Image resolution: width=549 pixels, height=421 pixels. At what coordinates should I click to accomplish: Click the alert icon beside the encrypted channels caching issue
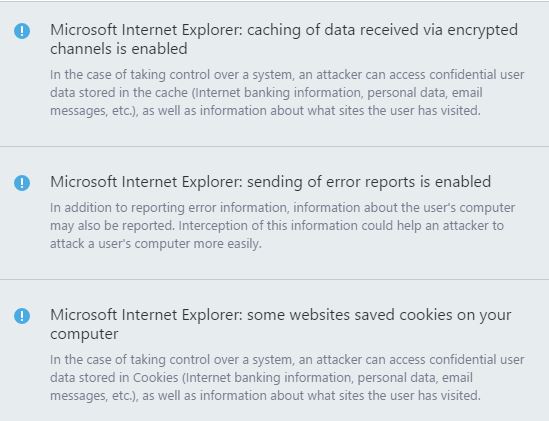[x=22, y=31]
